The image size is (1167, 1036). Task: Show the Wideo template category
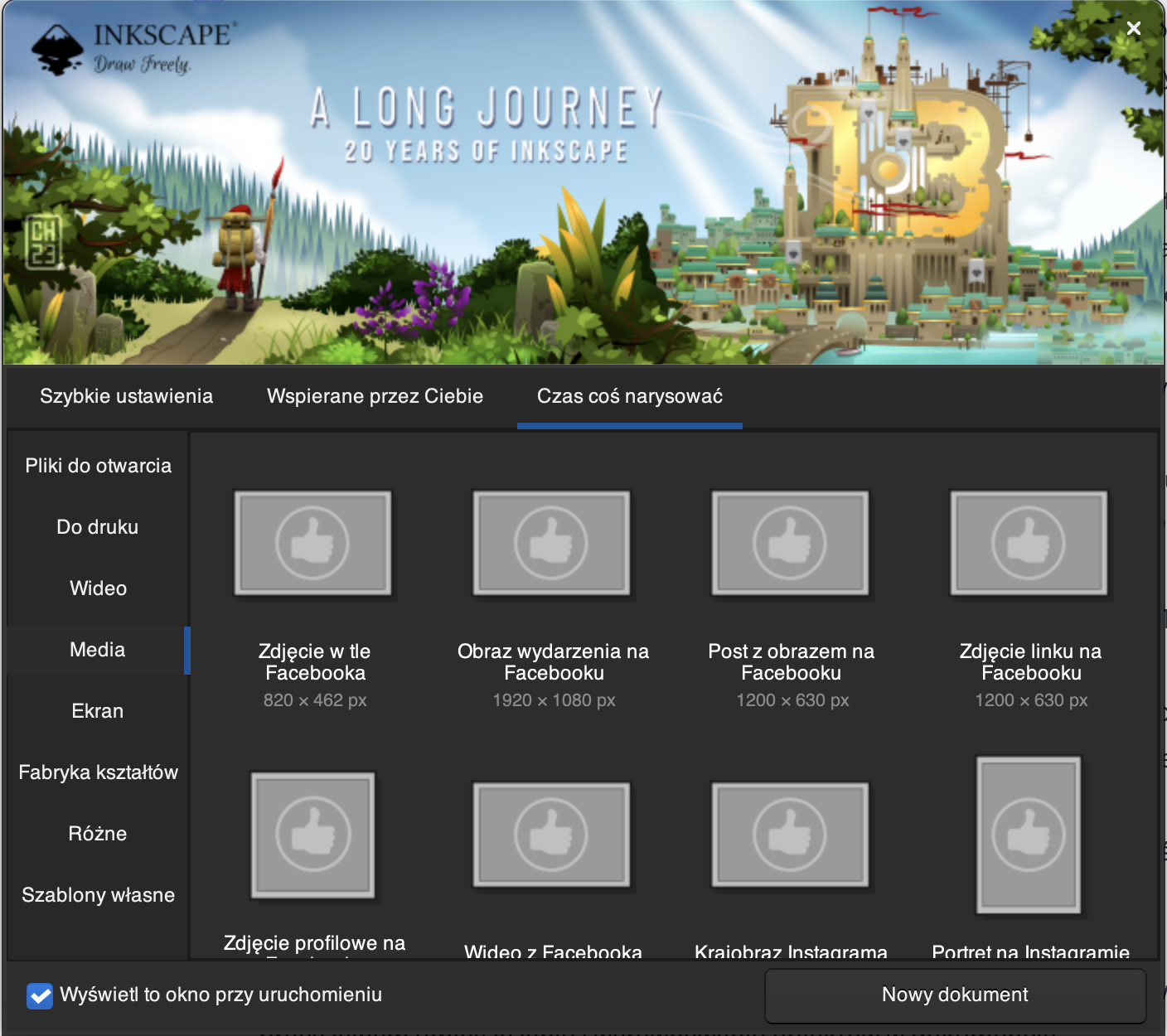(x=98, y=588)
